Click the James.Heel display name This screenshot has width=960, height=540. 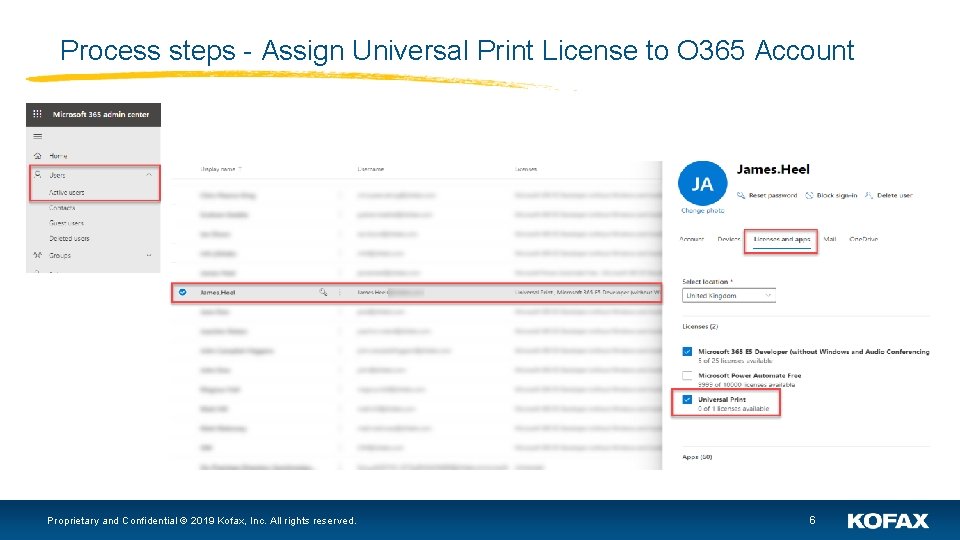pos(217,293)
